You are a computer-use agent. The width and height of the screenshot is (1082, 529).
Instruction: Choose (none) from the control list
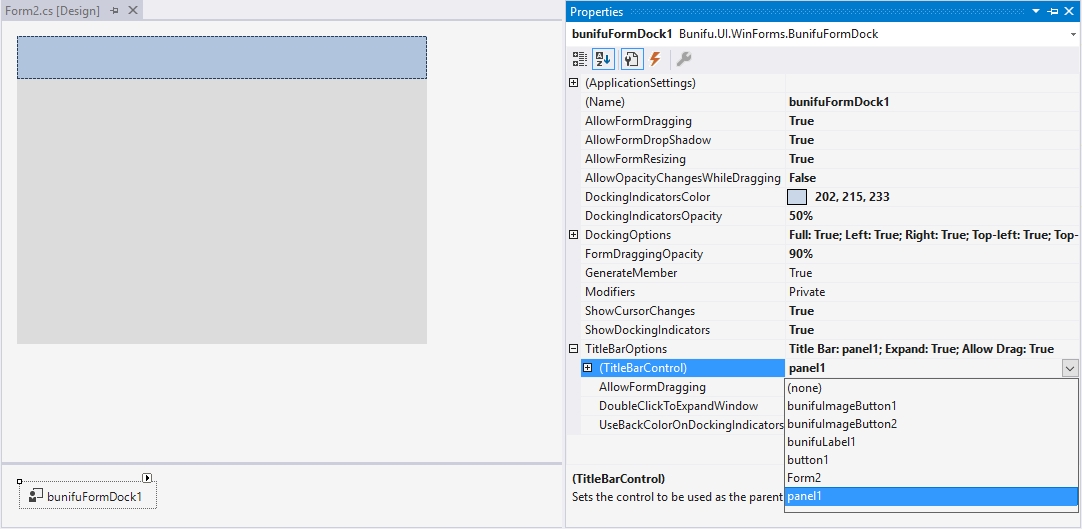[806, 387]
